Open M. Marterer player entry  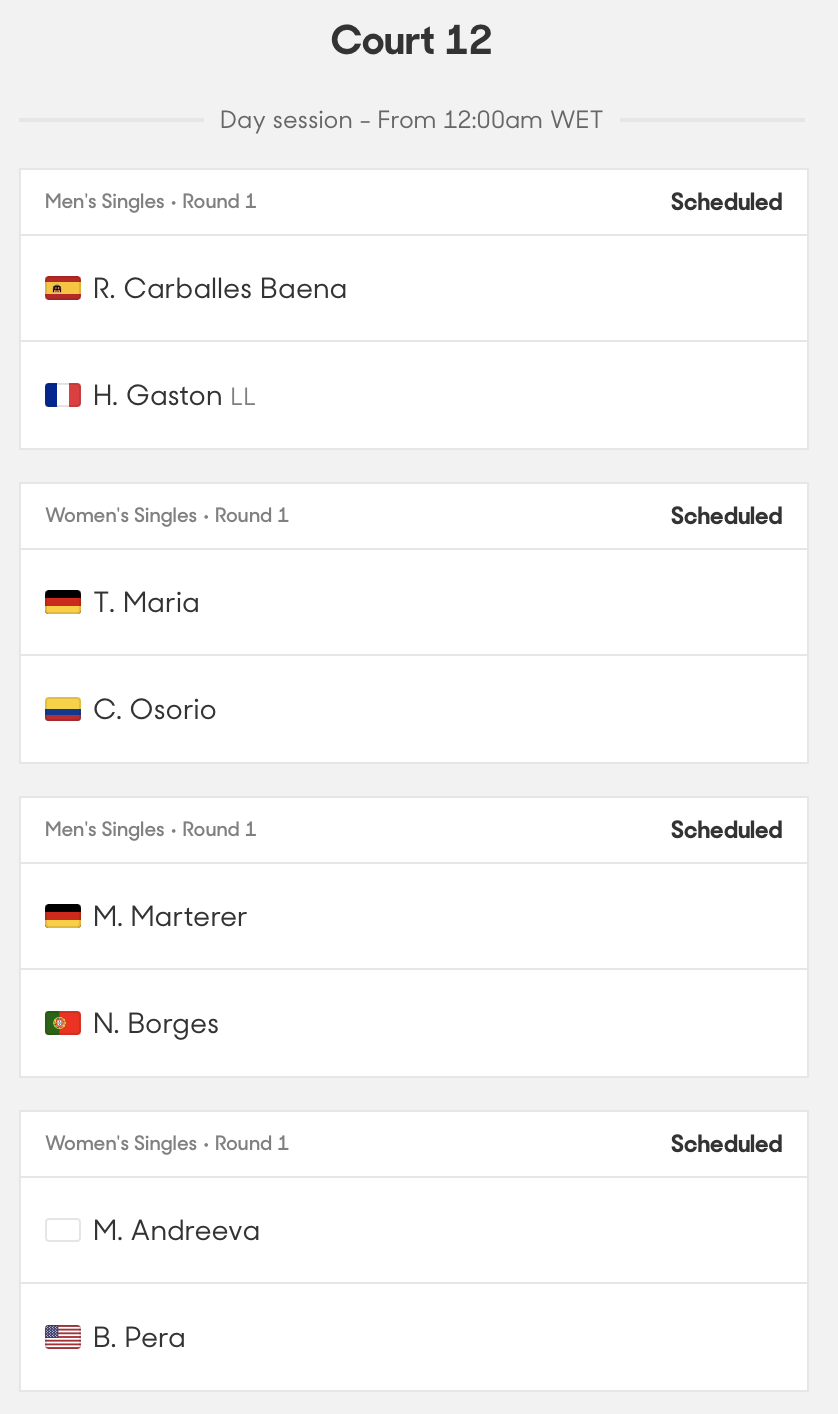170,917
